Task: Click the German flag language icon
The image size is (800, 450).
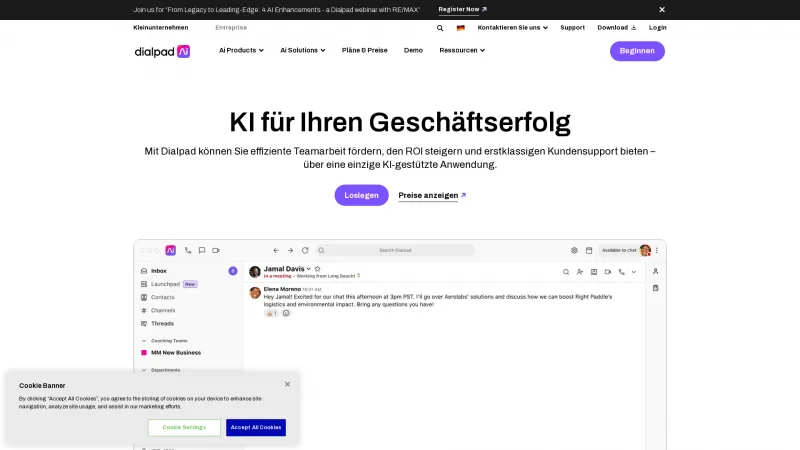Action: coord(461,28)
